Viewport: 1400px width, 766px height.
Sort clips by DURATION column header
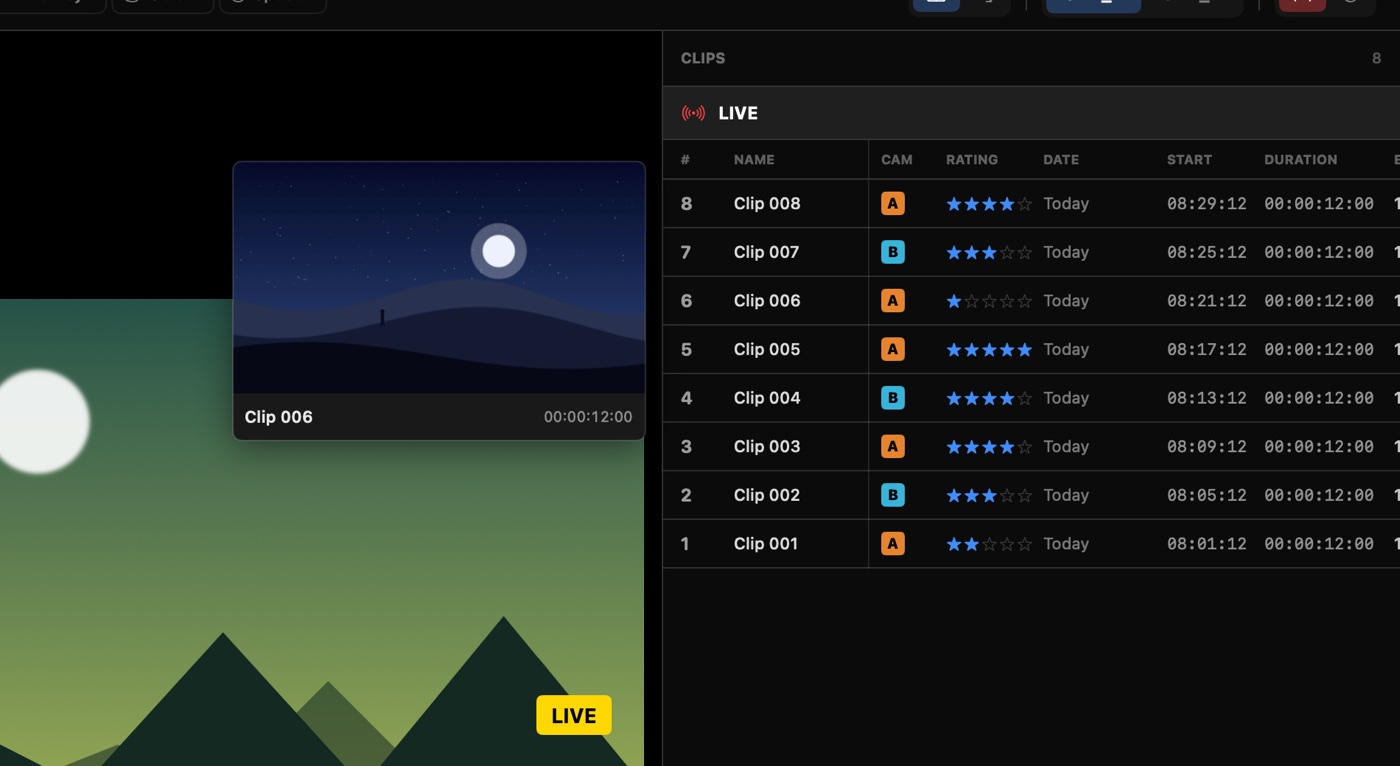[1300, 159]
